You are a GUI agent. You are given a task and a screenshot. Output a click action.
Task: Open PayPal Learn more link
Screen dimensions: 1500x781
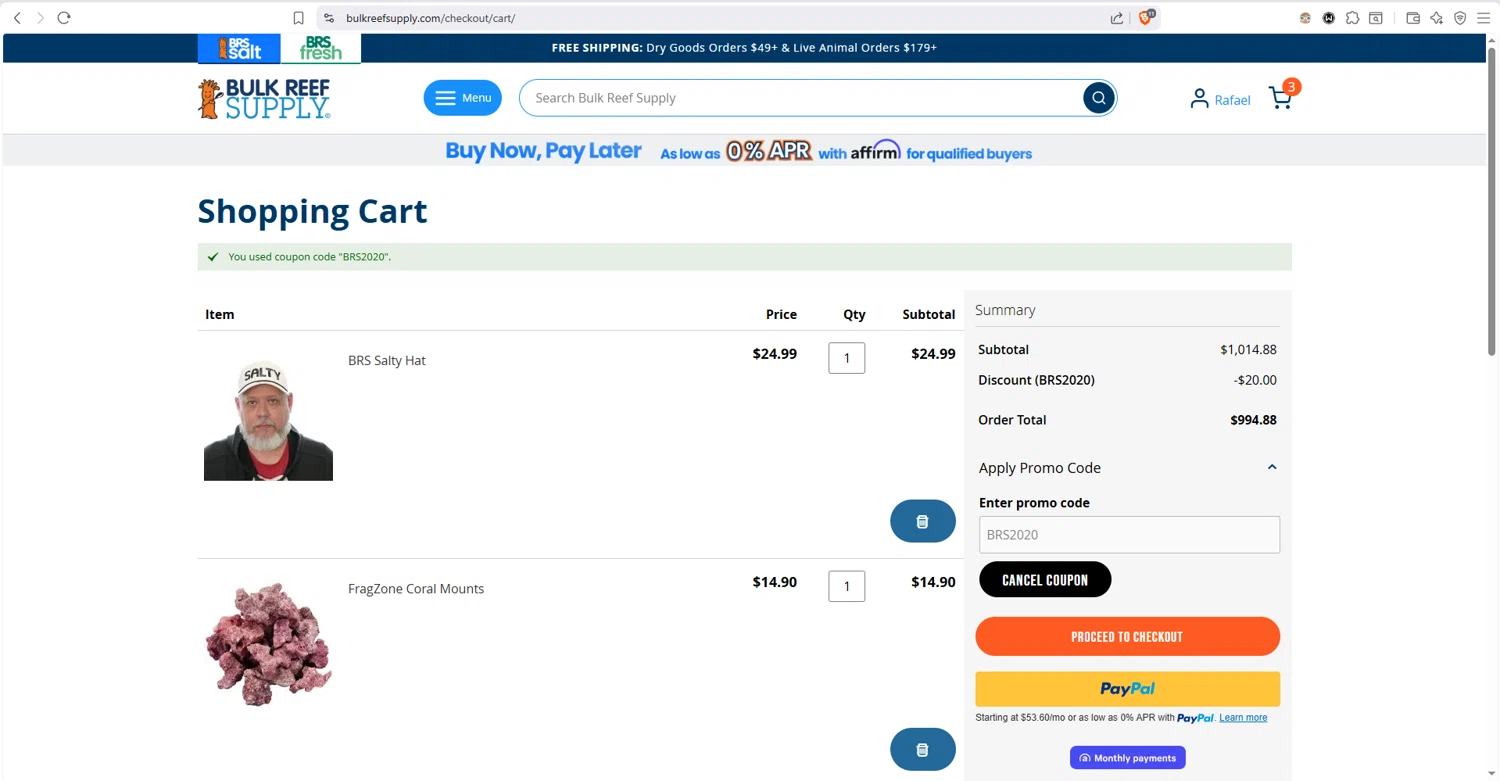[x=1243, y=718]
